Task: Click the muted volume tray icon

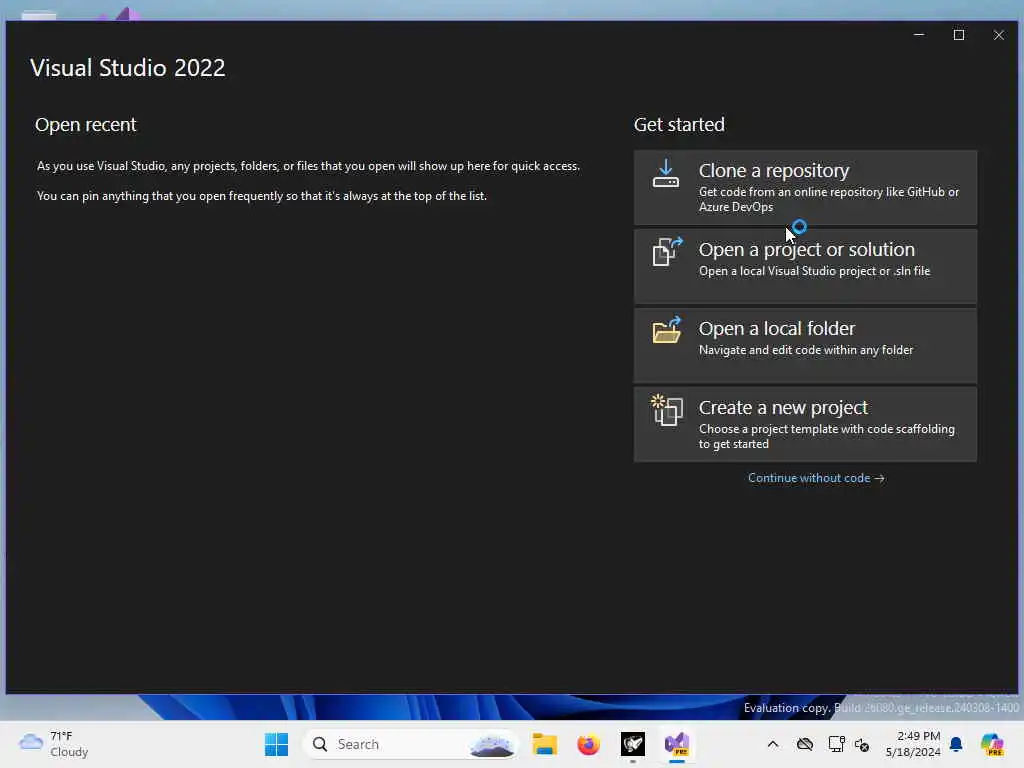Action: coord(862,744)
